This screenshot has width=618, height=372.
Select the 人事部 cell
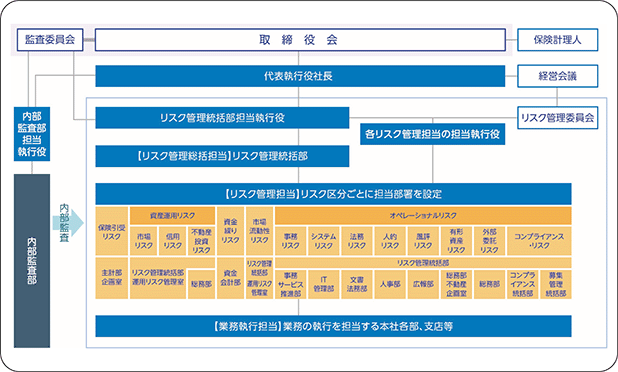(x=390, y=284)
